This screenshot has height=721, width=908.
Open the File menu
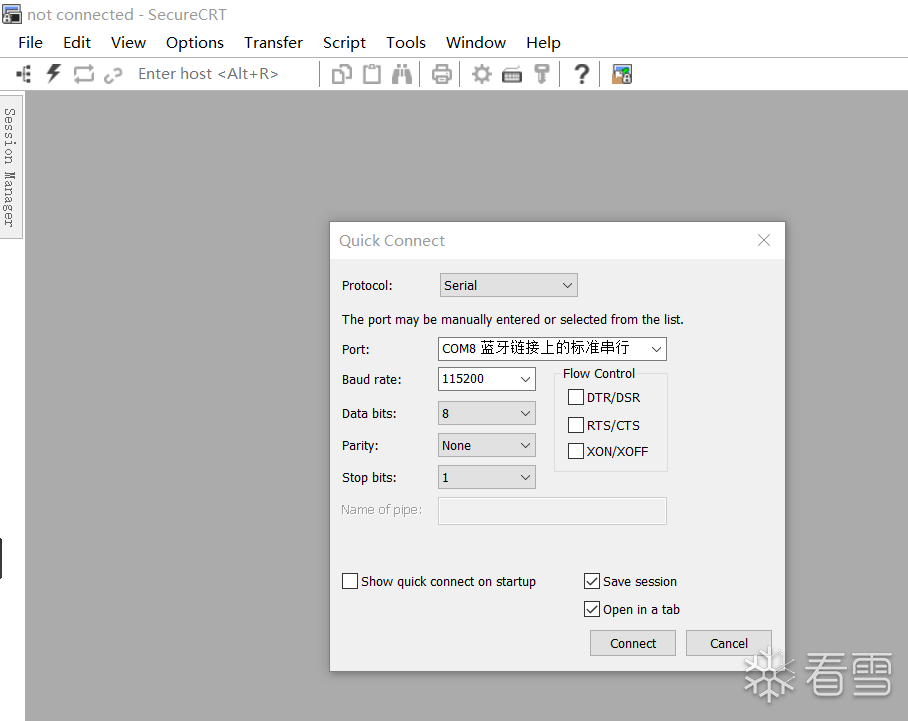[30, 43]
